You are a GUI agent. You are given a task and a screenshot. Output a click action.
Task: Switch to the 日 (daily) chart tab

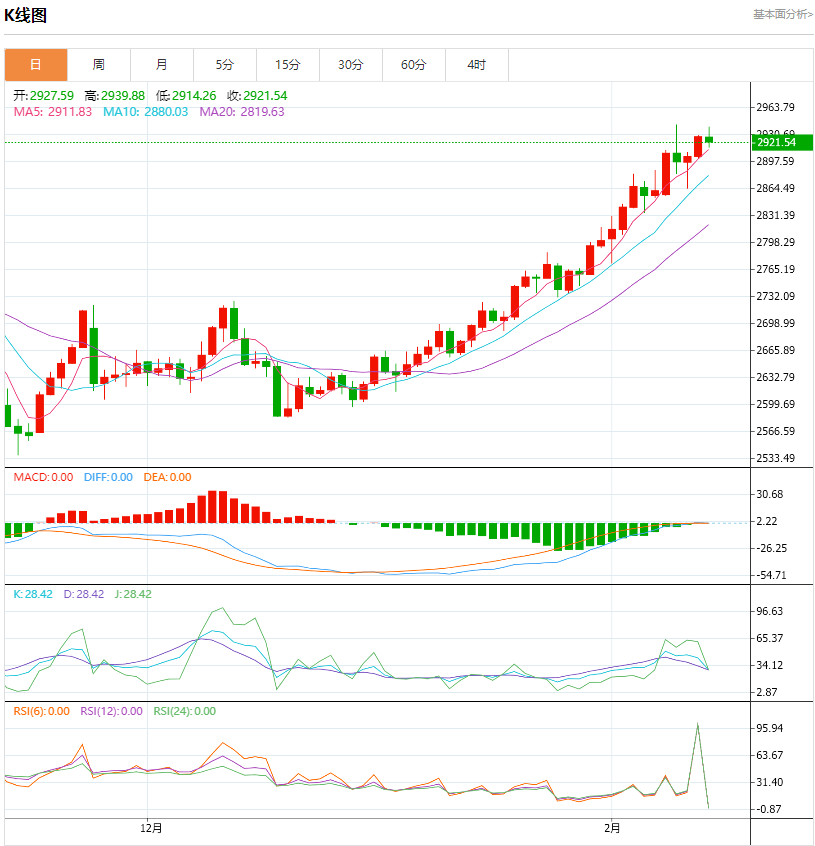pyautogui.click(x=36, y=65)
